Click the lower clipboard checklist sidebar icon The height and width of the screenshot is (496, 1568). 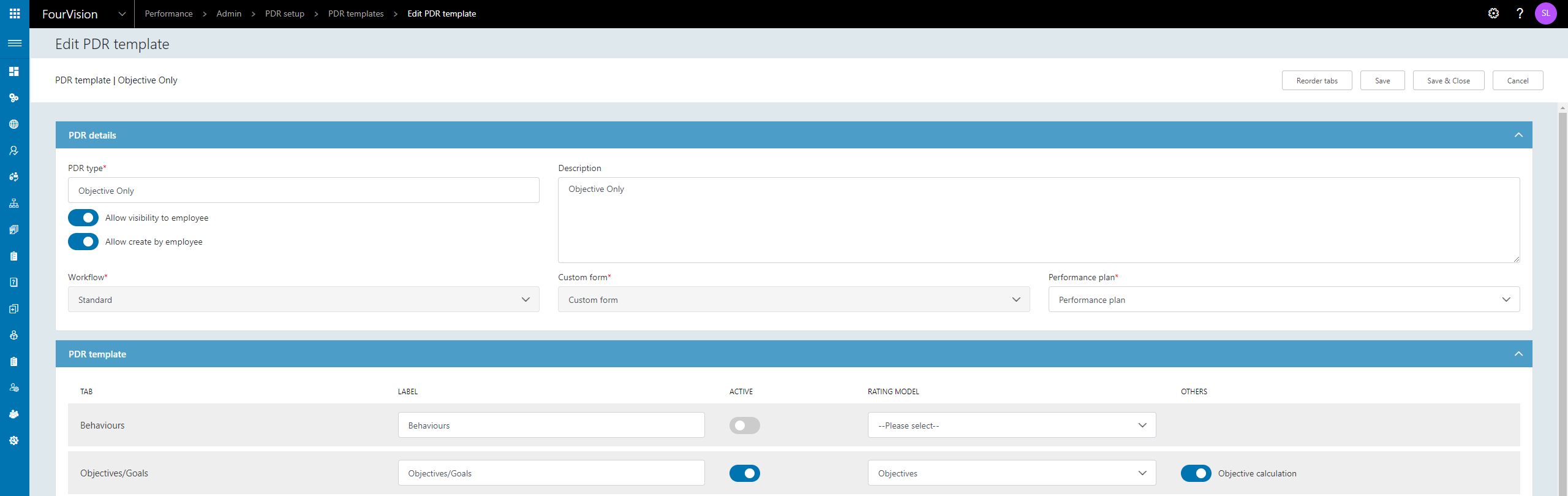(x=14, y=362)
